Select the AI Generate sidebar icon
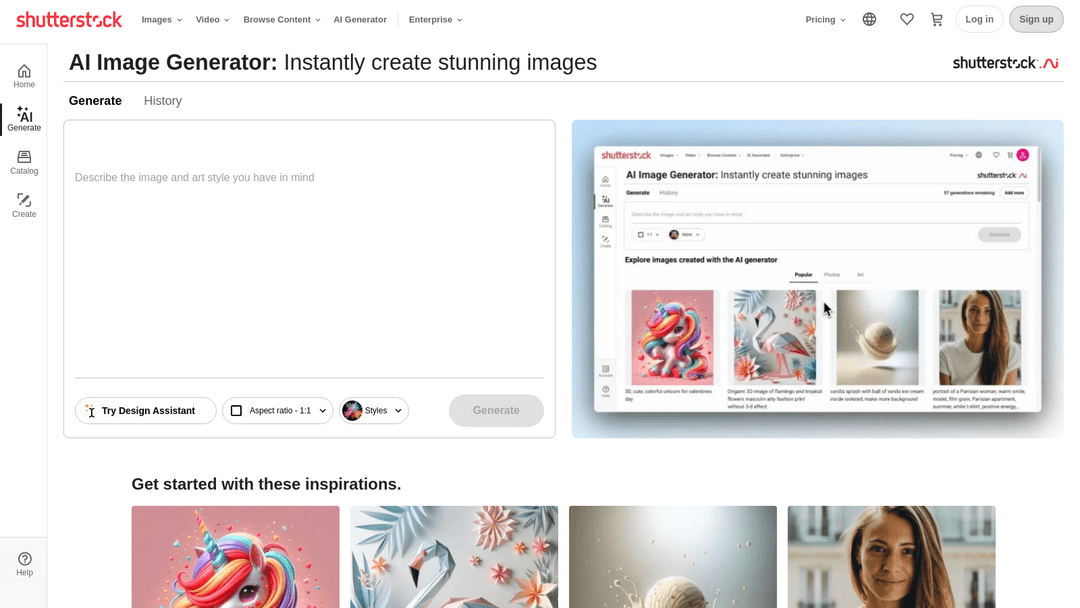The height and width of the screenshot is (608, 1080). (x=24, y=119)
